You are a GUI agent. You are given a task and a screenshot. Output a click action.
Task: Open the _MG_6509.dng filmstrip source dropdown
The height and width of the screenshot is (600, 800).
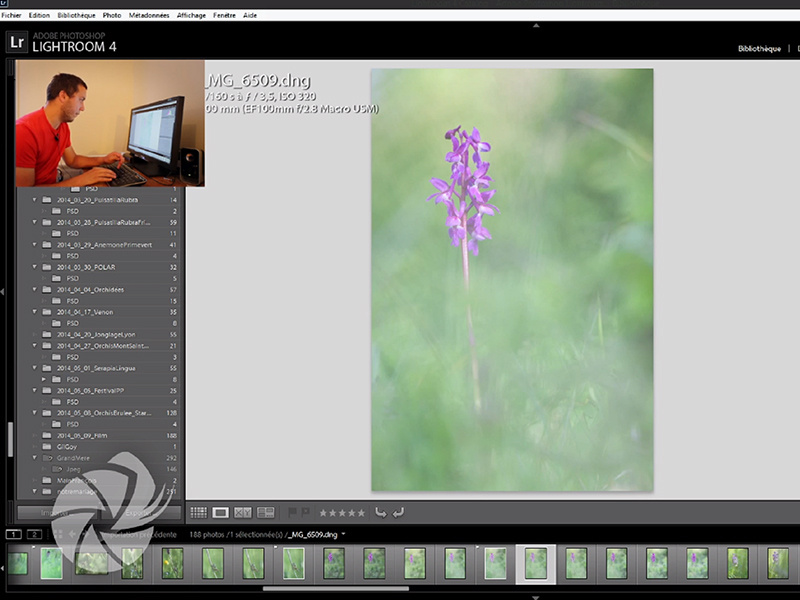coord(343,535)
